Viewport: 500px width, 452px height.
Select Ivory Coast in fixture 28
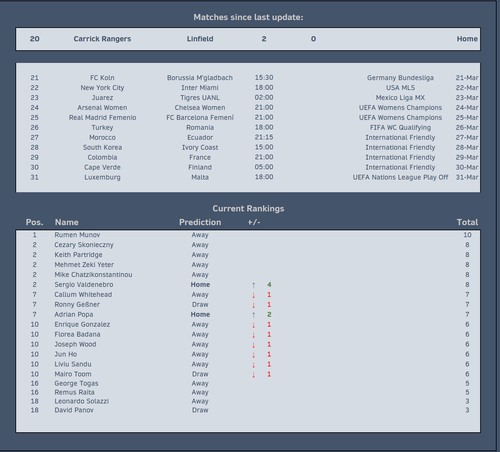pyautogui.click(x=200, y=147)
